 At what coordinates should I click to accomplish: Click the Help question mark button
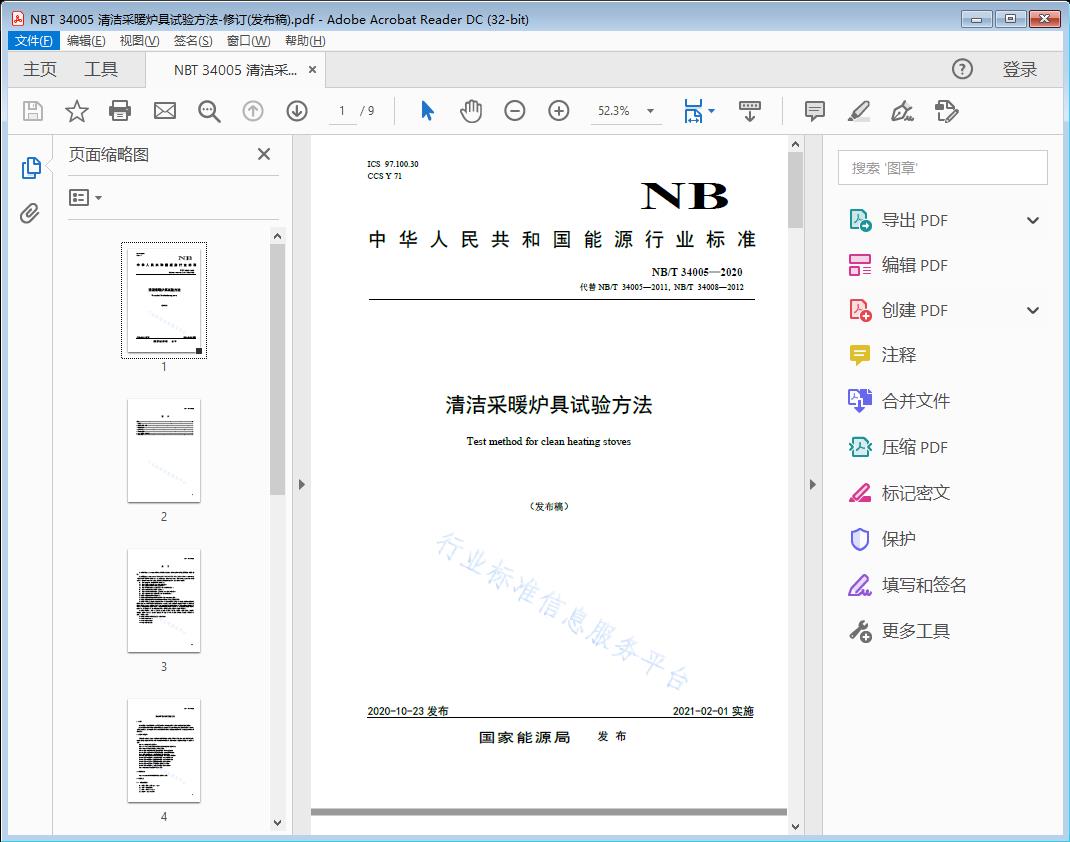[x=962, y=69]
